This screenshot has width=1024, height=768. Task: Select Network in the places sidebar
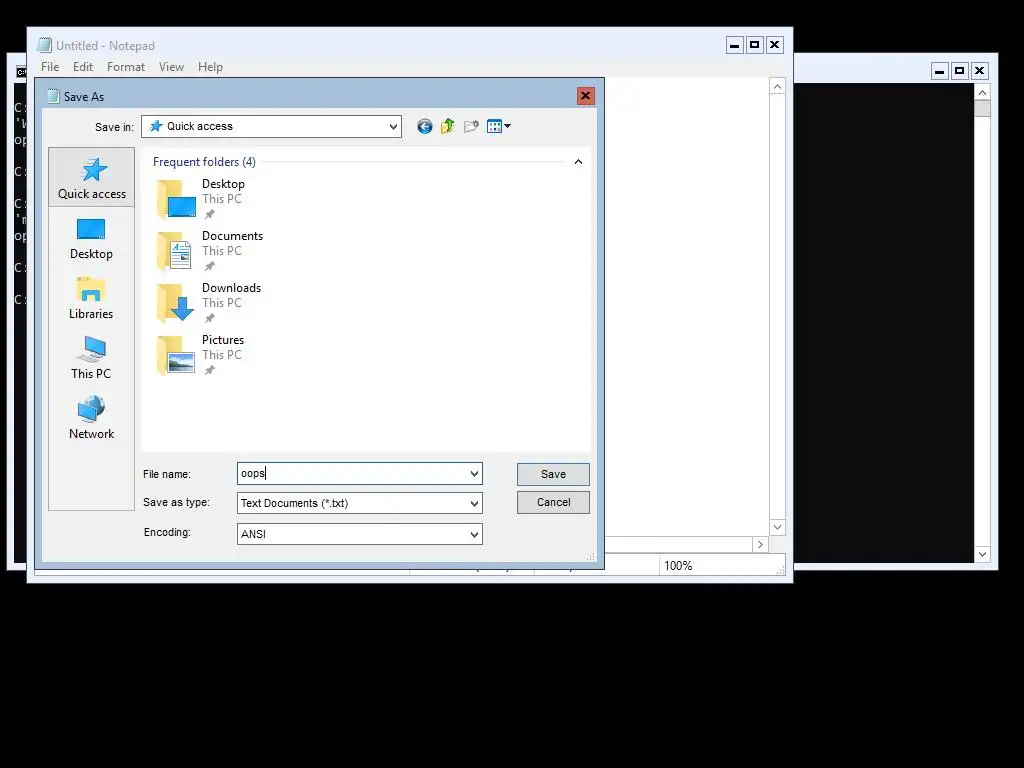tap(91, 418)
